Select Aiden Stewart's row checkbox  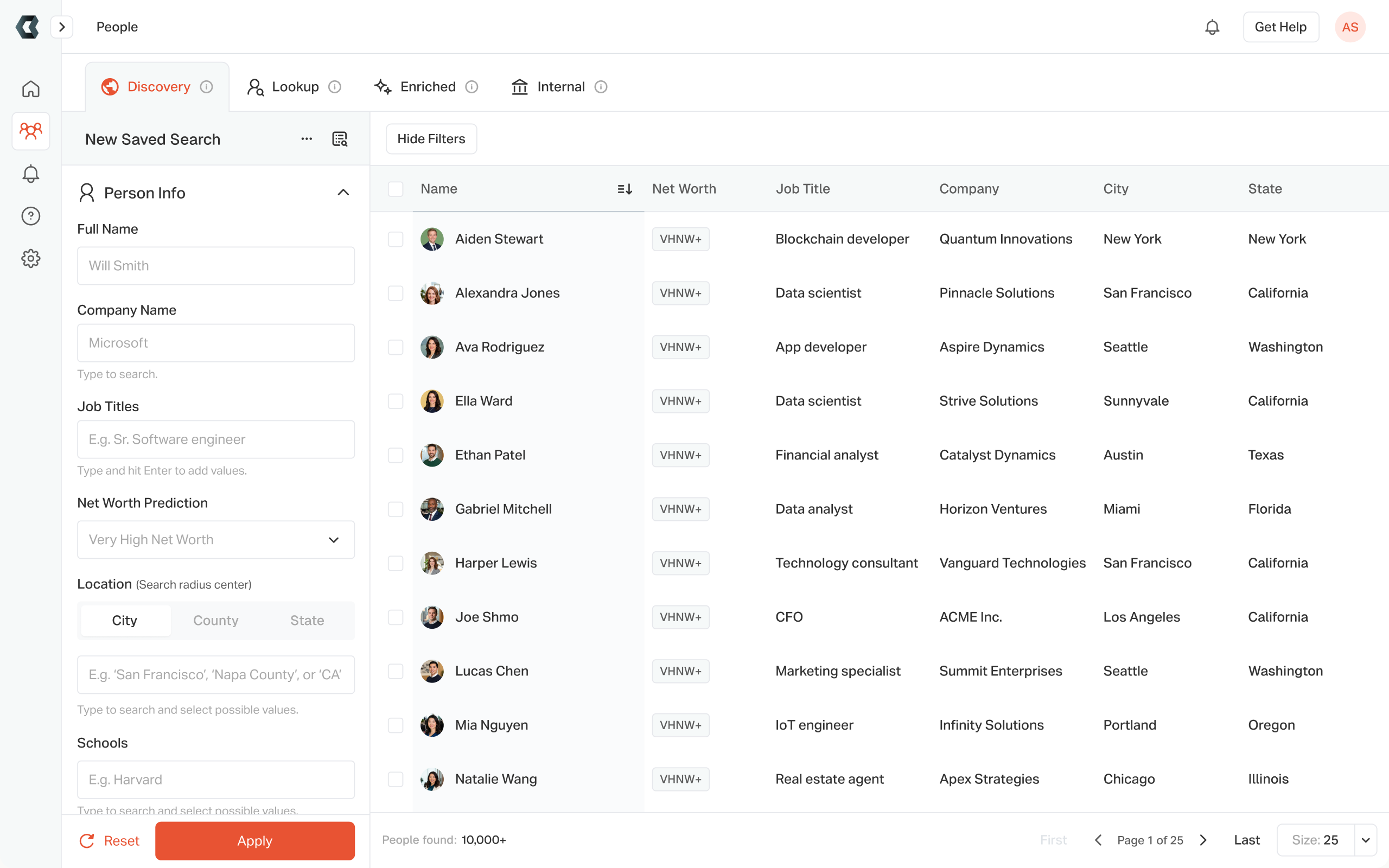pyautogui.click(x=396, y=239)
